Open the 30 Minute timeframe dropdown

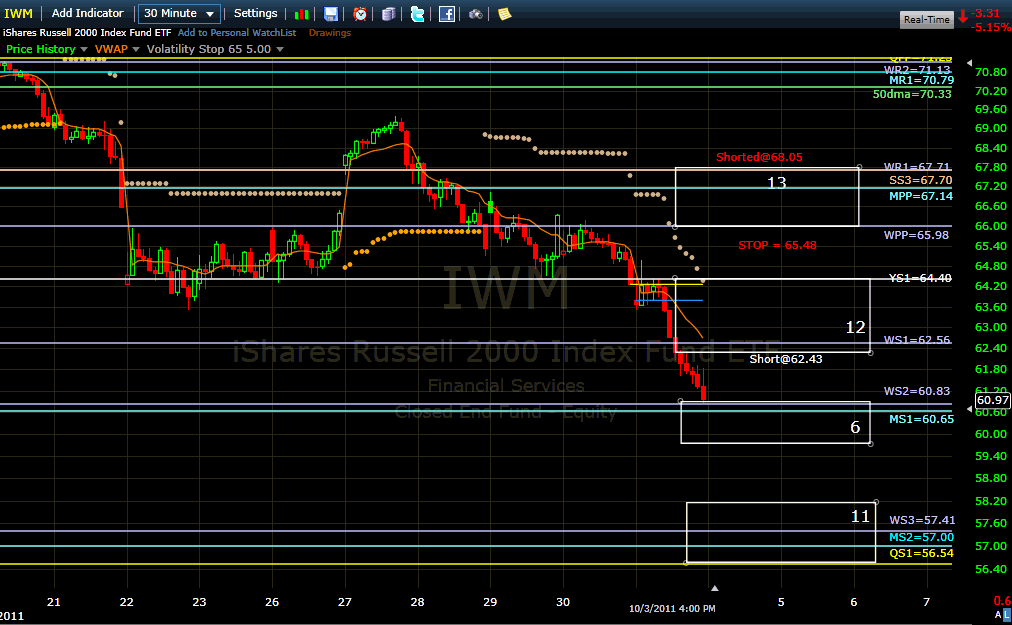point(179,14)
